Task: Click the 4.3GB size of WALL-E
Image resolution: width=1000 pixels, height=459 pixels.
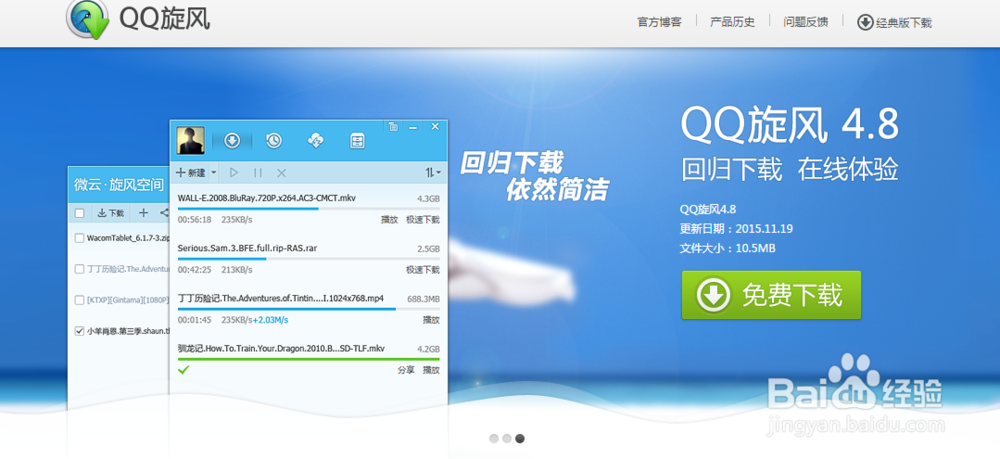Action: [x=428, y=199]
